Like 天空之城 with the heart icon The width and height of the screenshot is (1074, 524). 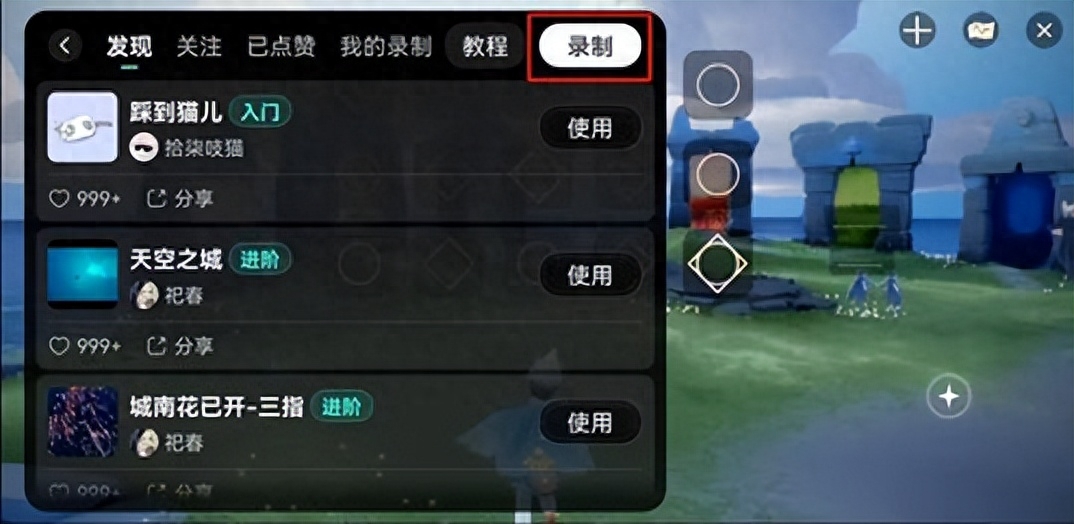click(x=60, y=347)
